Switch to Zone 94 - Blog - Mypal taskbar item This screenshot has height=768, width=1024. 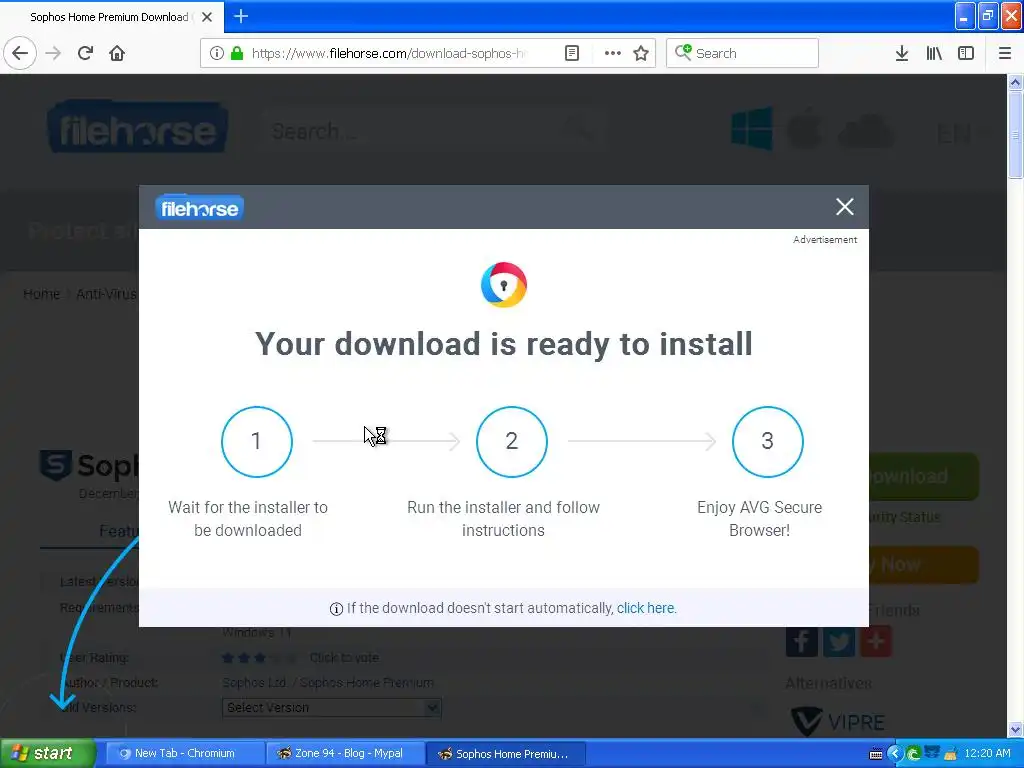click(345, 753)
